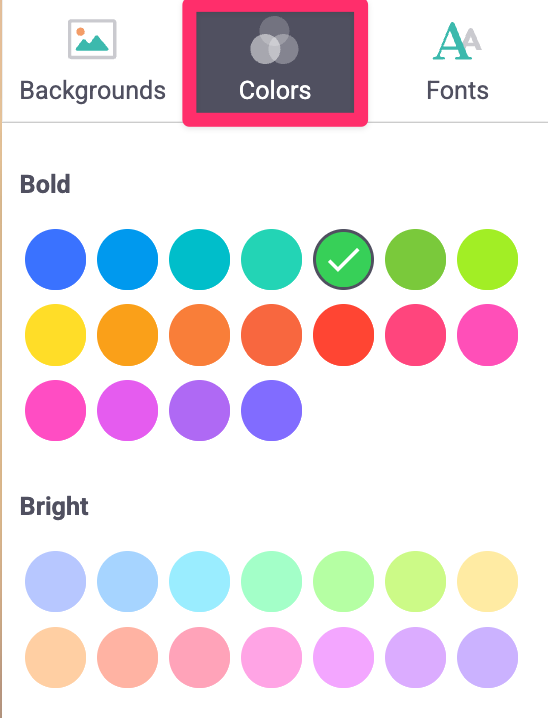Pick the pale yellow Bright swatch

pos(488,582)
